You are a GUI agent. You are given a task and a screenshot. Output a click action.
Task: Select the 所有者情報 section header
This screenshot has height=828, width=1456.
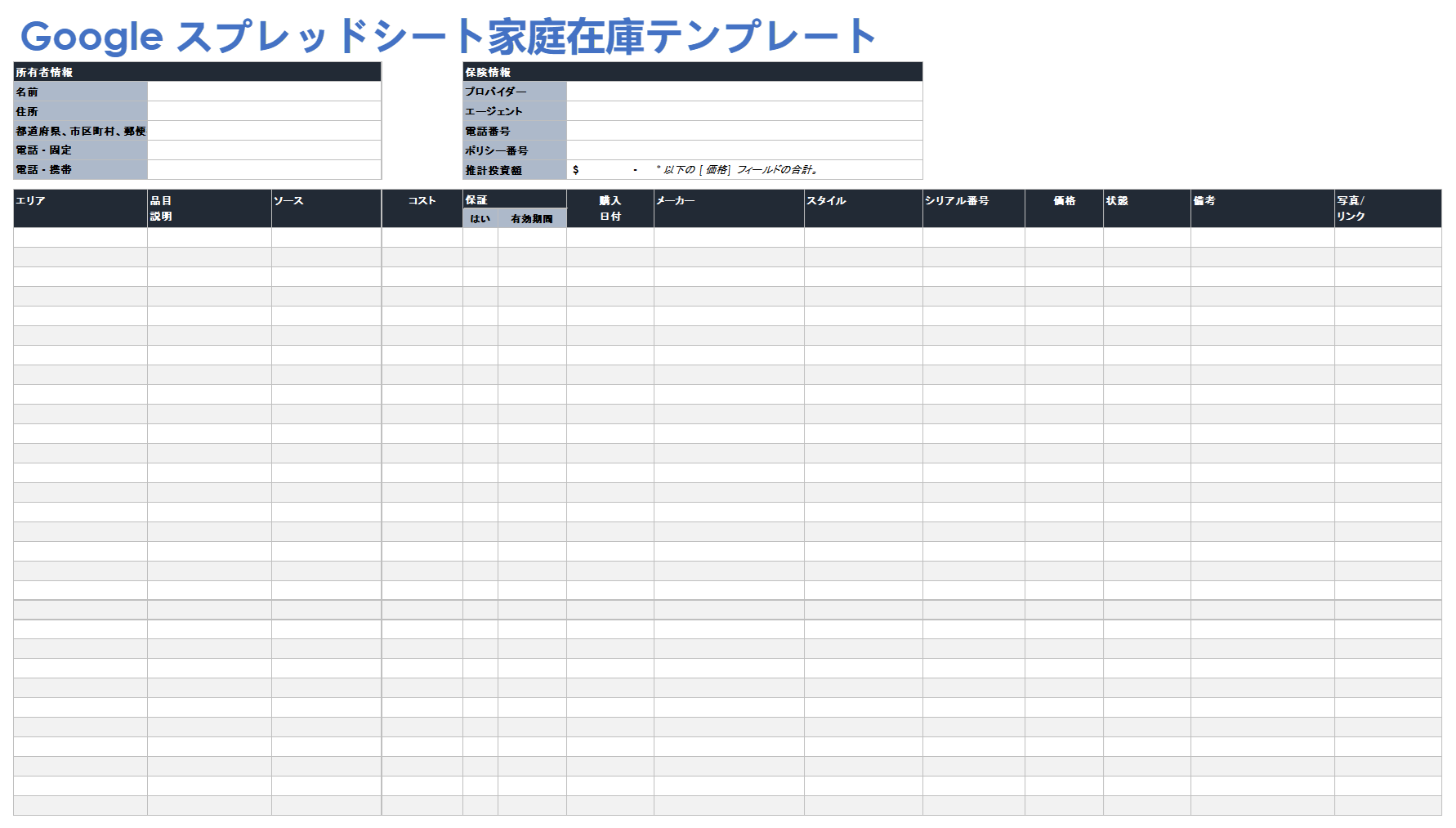[x=197, y=72]
